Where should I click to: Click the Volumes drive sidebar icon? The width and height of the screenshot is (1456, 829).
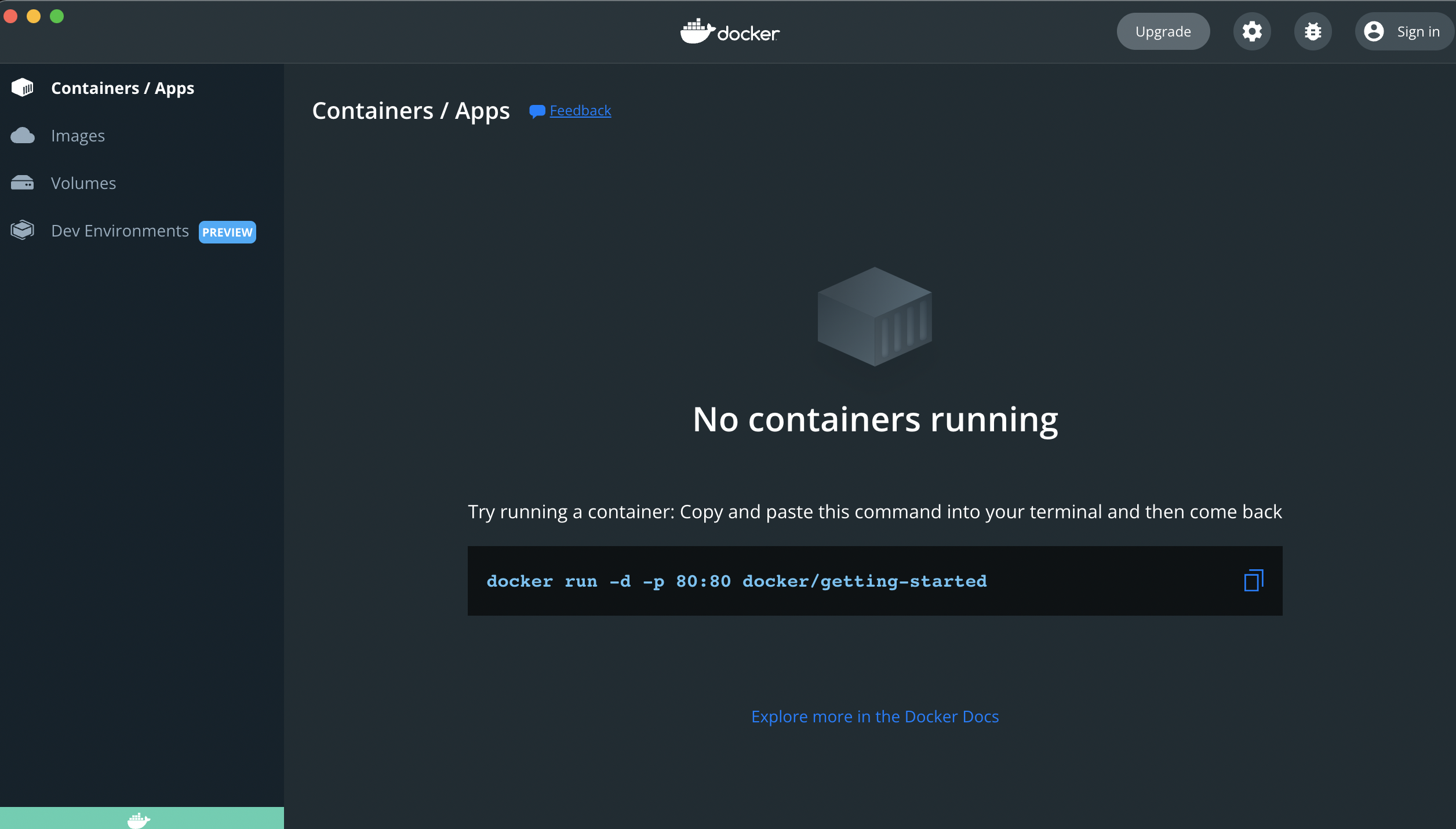[23, 183]
